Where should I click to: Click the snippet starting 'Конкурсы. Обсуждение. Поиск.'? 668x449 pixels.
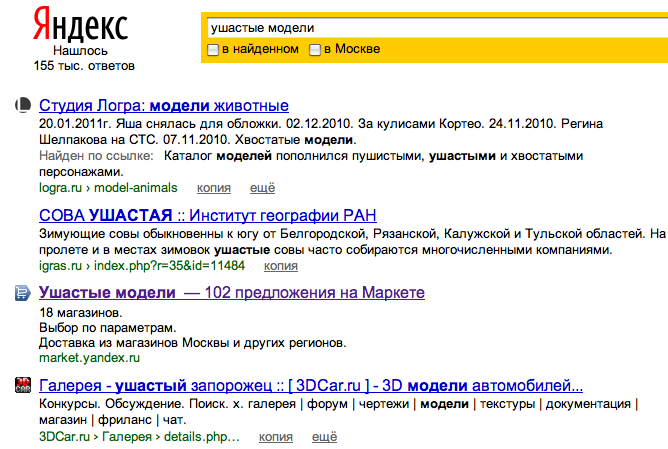coord(339,412)
